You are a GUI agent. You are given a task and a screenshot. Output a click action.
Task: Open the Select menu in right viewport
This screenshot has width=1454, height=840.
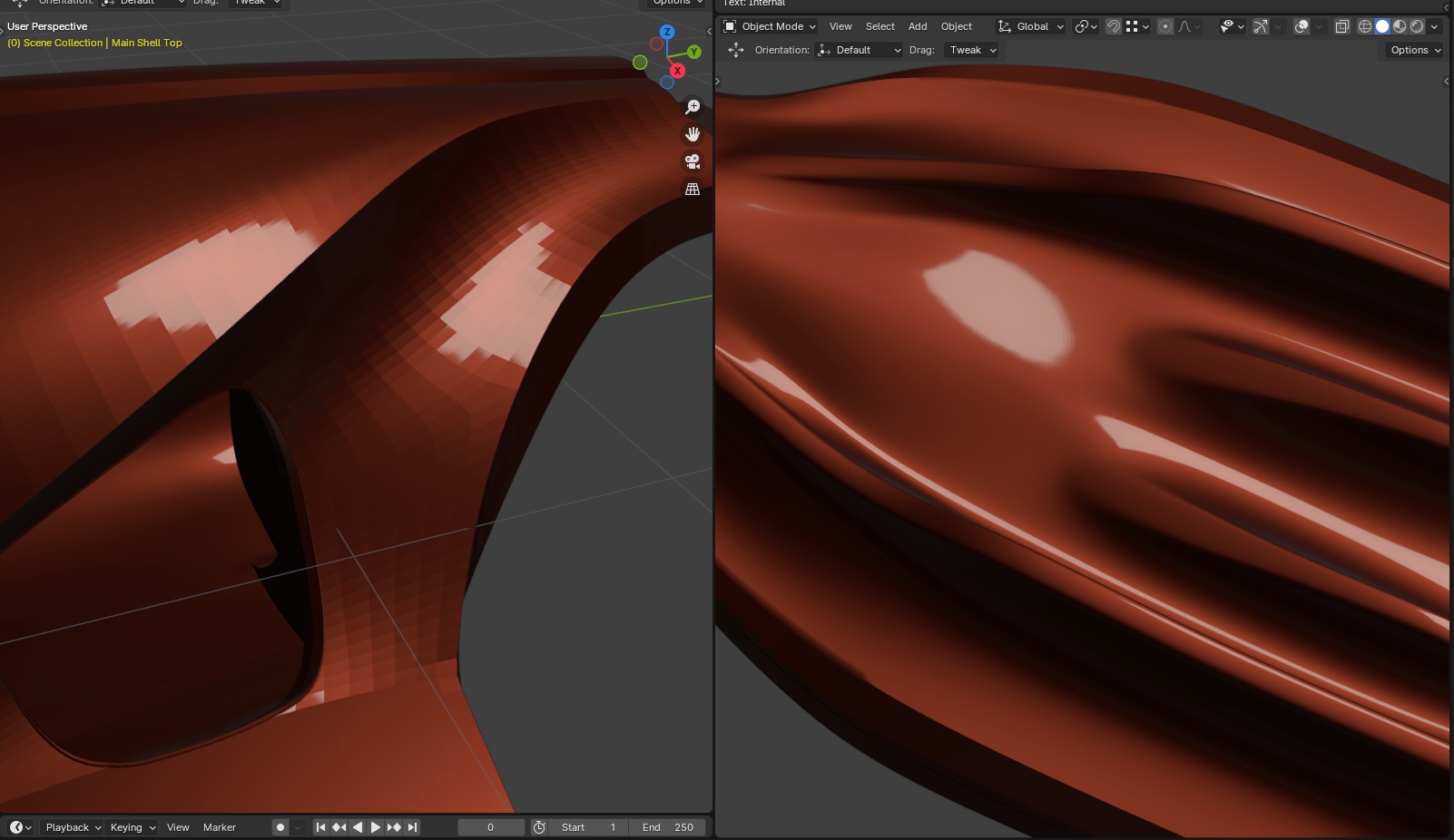click(x=879, y=26)
